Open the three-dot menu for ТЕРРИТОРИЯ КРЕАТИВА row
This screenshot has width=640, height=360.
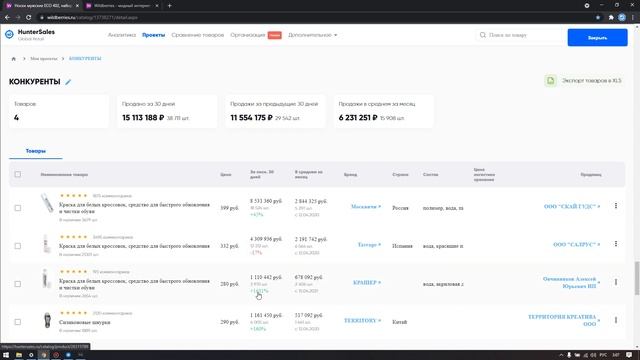(x=616, y=320)
